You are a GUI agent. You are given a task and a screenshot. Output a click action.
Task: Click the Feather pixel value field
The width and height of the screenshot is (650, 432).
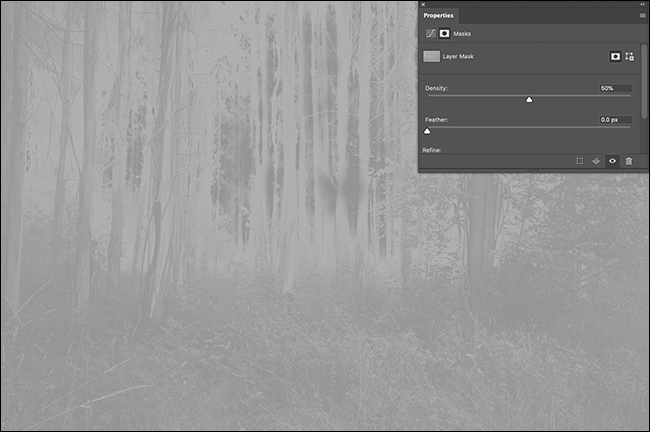click(615, 120)
